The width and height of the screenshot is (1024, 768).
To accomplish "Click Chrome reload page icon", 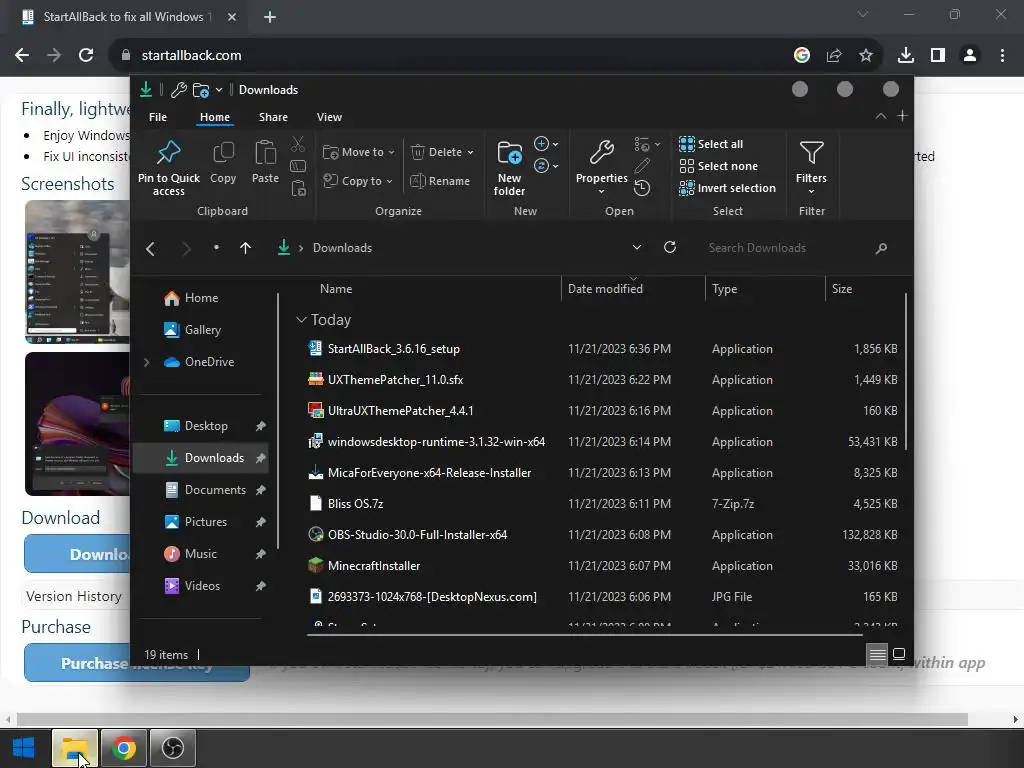I will point(86,56).
